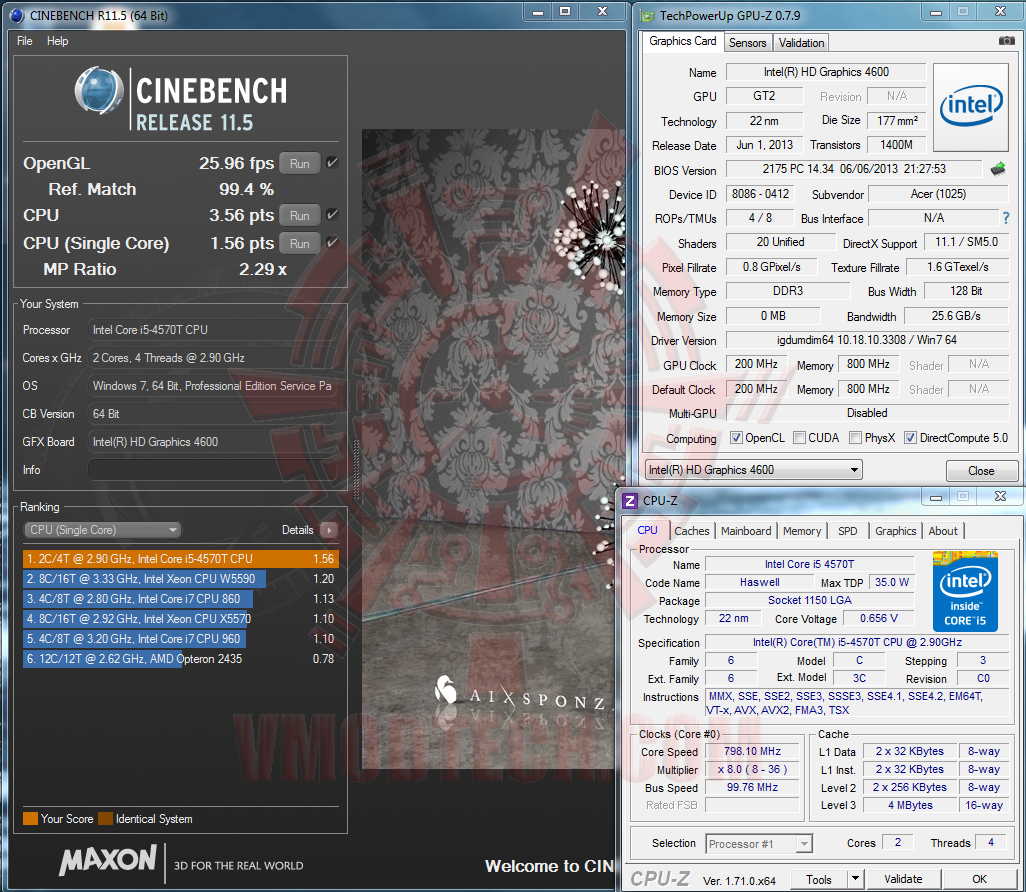Open the Cinebench Help menu
This screenshot has height=892, width=1026.
(x=58, y=41)
